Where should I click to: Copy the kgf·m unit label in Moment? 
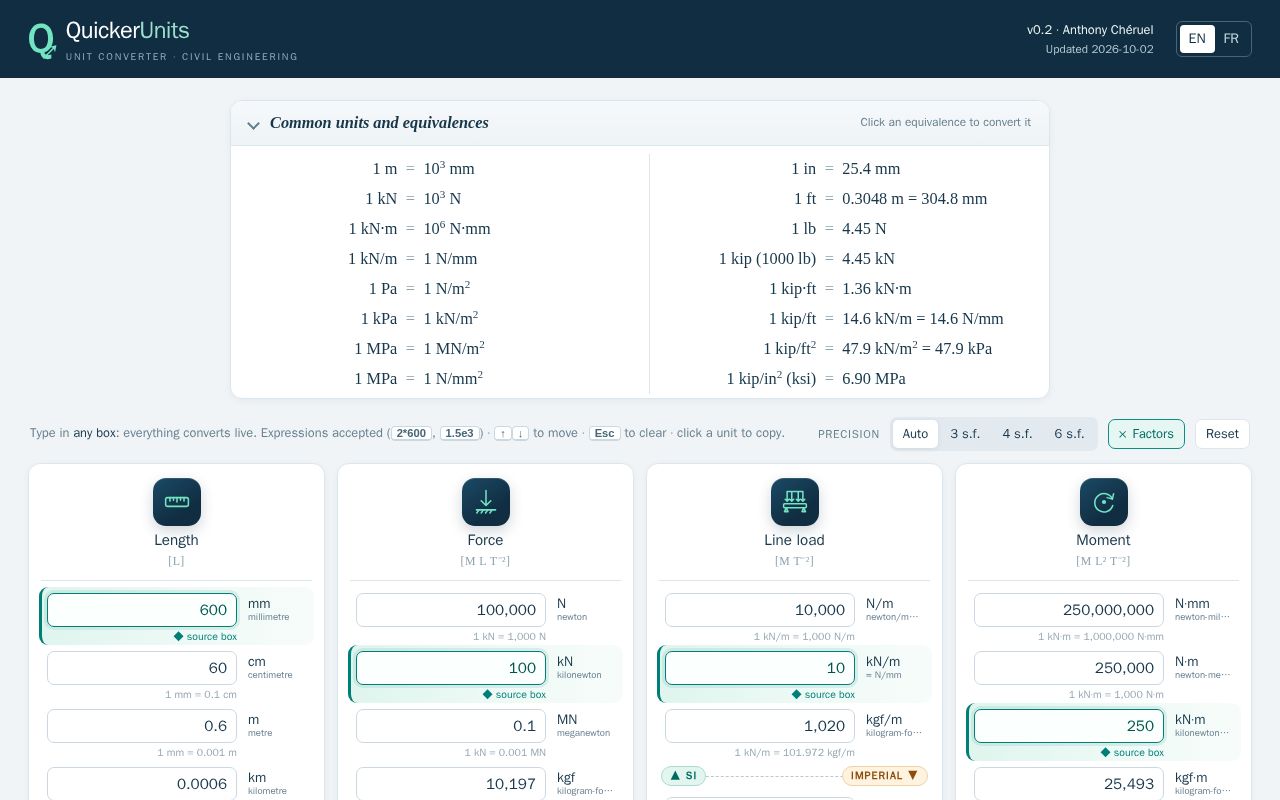click(1202, 784)
